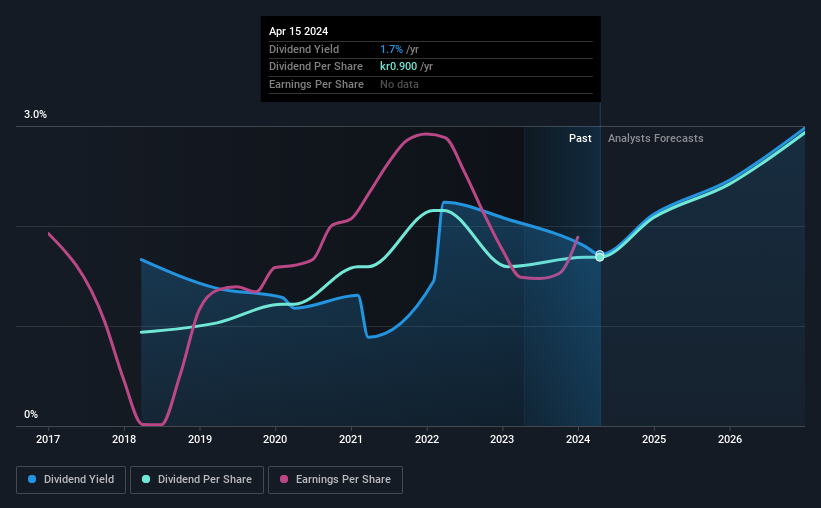Click the Past region label

[580, 138]
